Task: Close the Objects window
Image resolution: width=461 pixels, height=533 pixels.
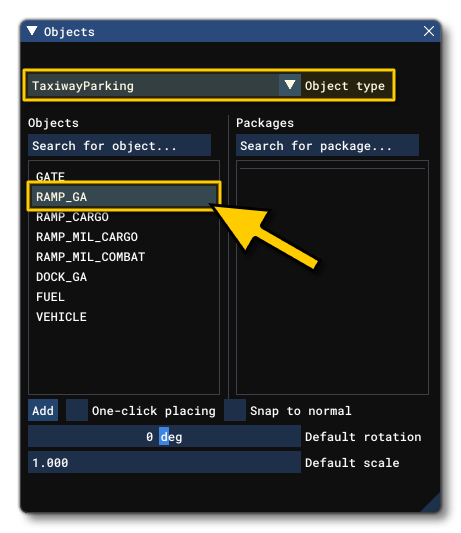Action: (429, 31)
